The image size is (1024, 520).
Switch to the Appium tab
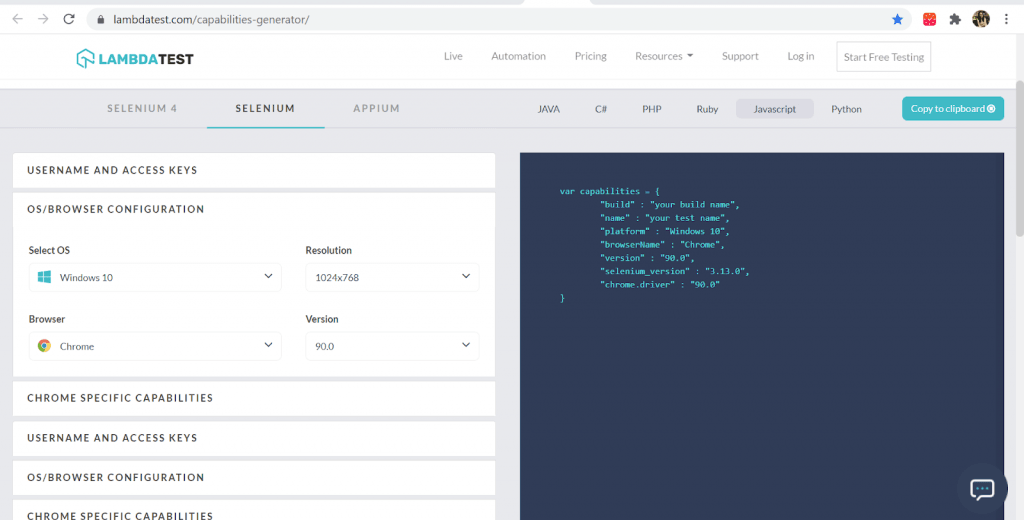(x=376, y=108)
